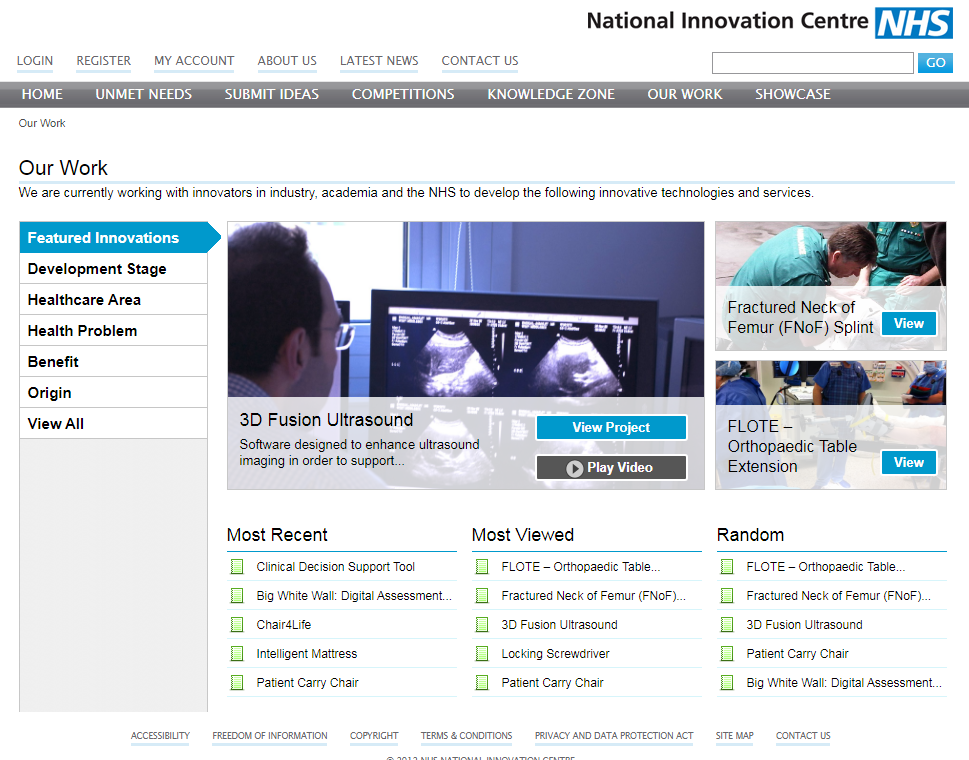The height and width of the screenshot is (760, 969).
Task: Open Big White Wall under Most Recent
Action: click(354, 596)
